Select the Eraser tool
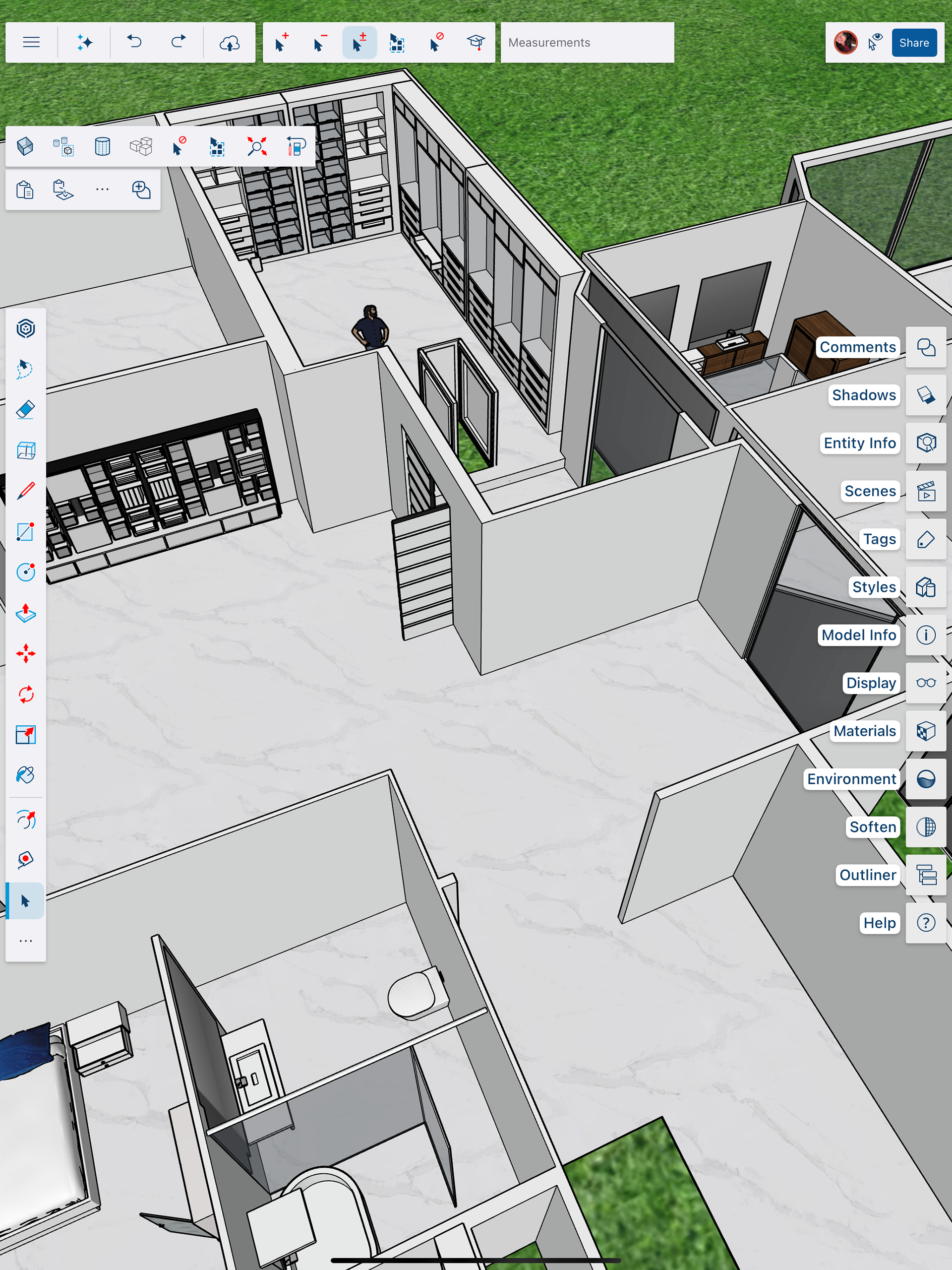 (26, 410)
